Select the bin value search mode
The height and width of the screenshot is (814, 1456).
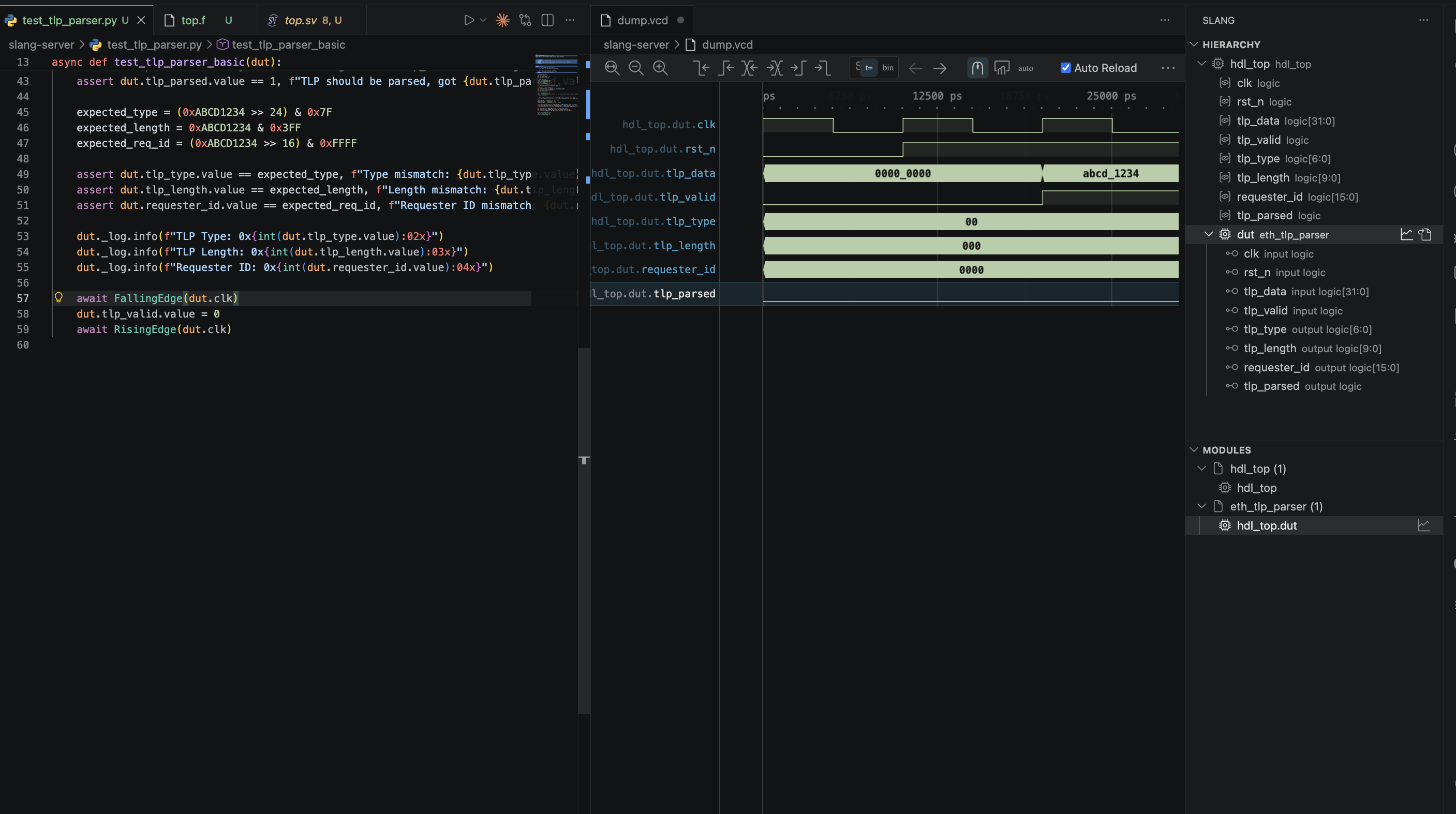pos(888,68)
